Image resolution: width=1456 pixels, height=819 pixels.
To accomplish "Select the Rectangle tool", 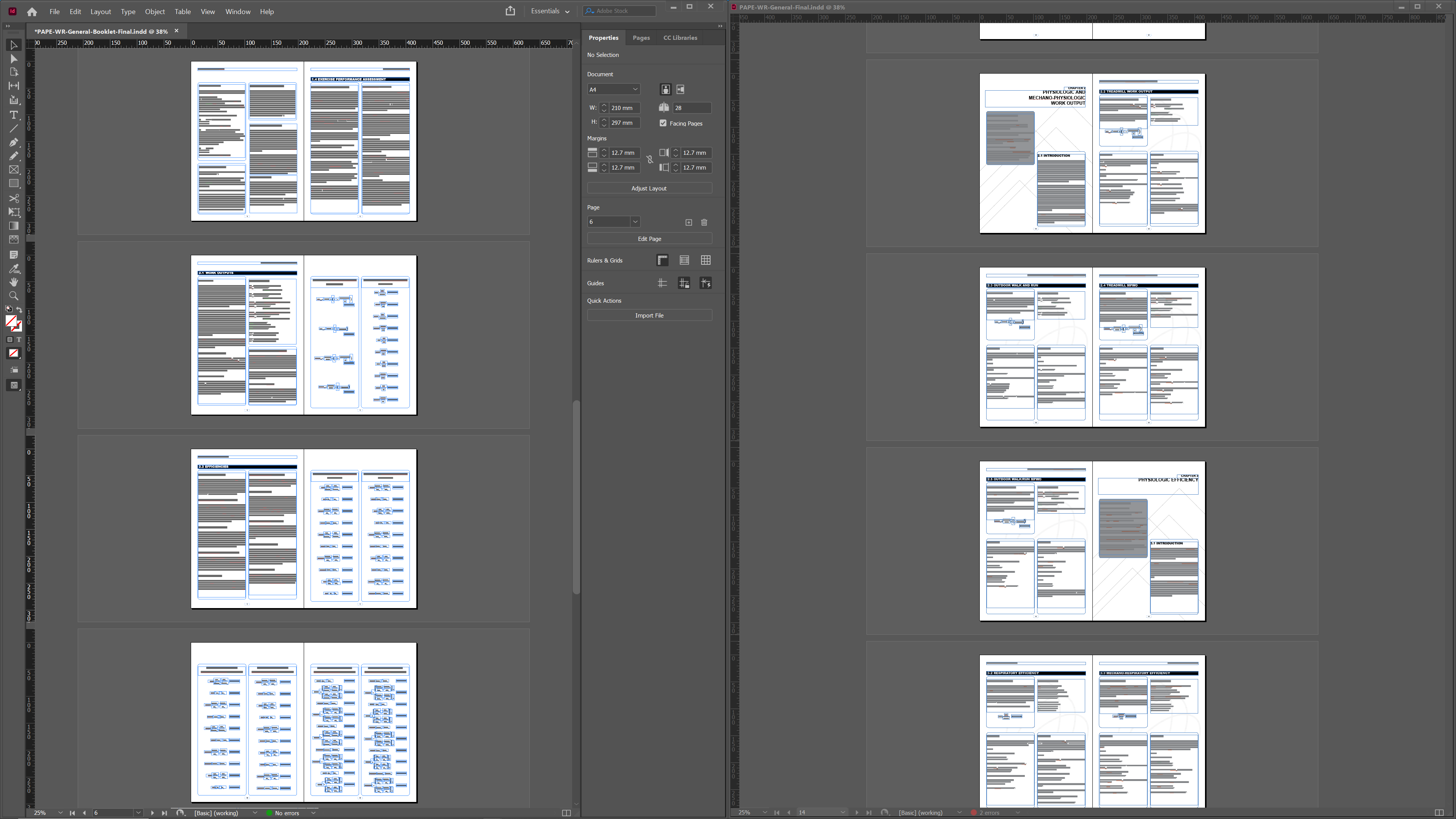I will click(14, 183).
